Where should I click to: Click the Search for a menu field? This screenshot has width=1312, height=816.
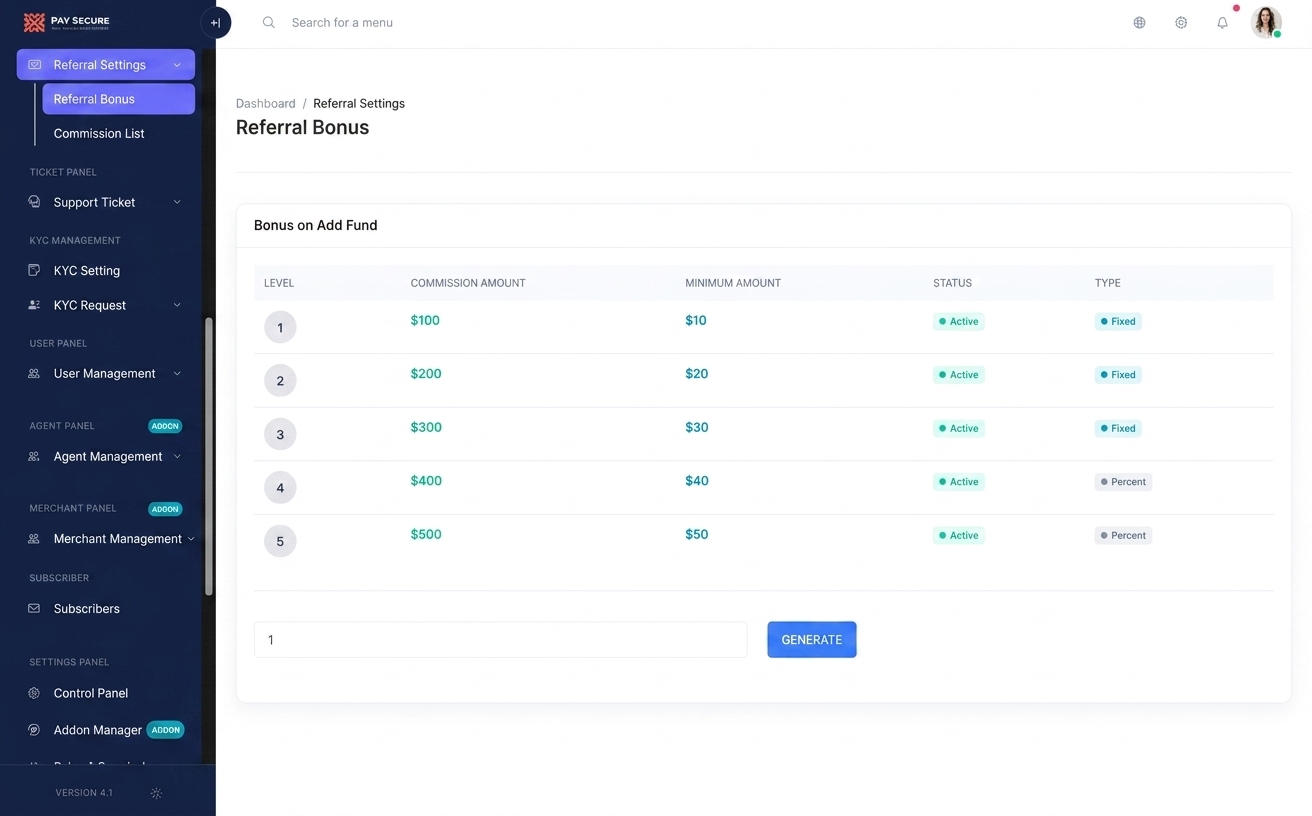(342, 22)
